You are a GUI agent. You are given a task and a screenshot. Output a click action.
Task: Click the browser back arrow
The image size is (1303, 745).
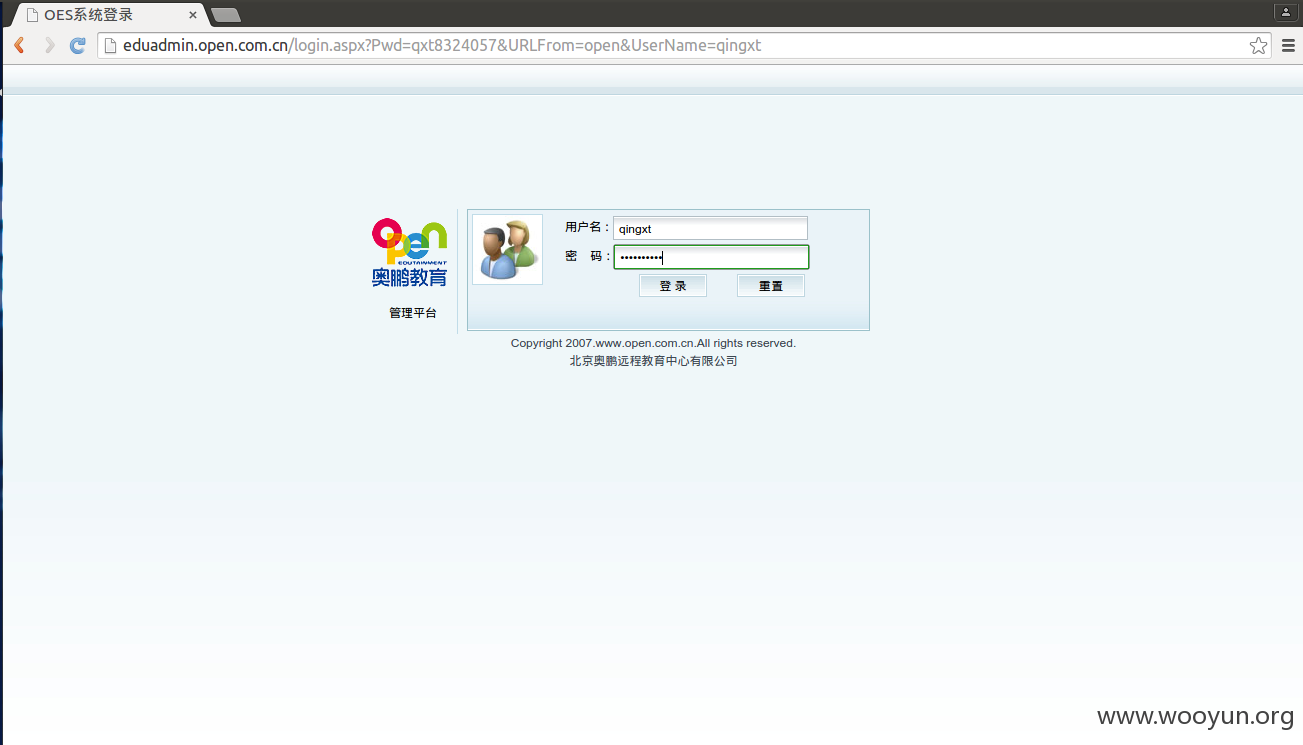pos(19,46)
